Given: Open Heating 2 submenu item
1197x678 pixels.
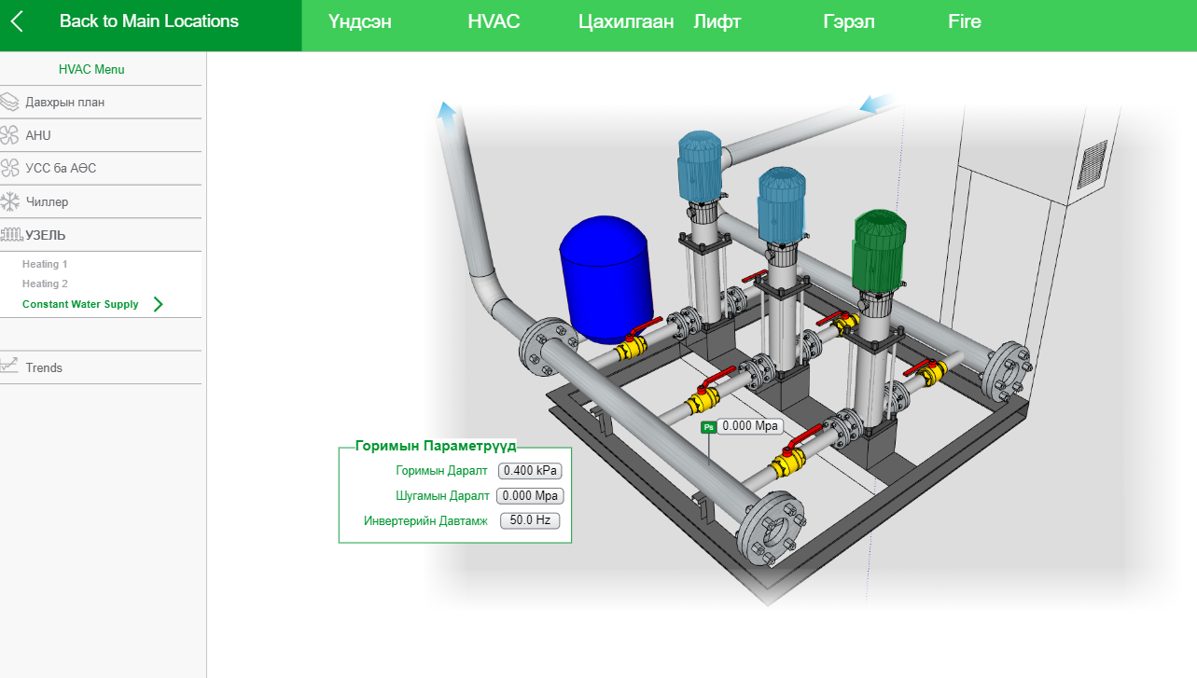Looking at the screenshot, I should 45,283.
